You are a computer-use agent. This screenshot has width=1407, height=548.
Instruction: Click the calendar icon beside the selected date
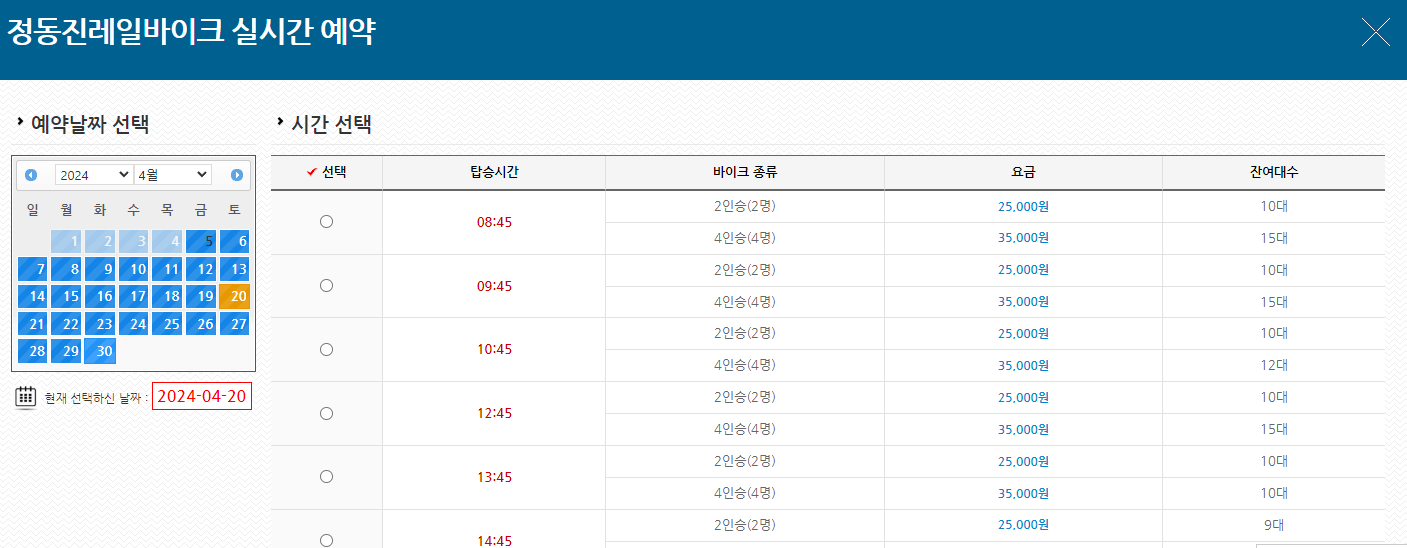[x=26, y=397]
